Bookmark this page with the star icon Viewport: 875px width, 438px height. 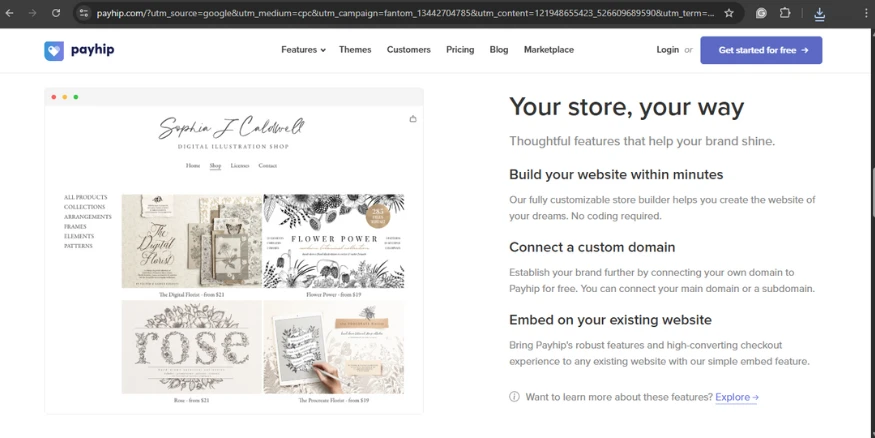point(729,13)
